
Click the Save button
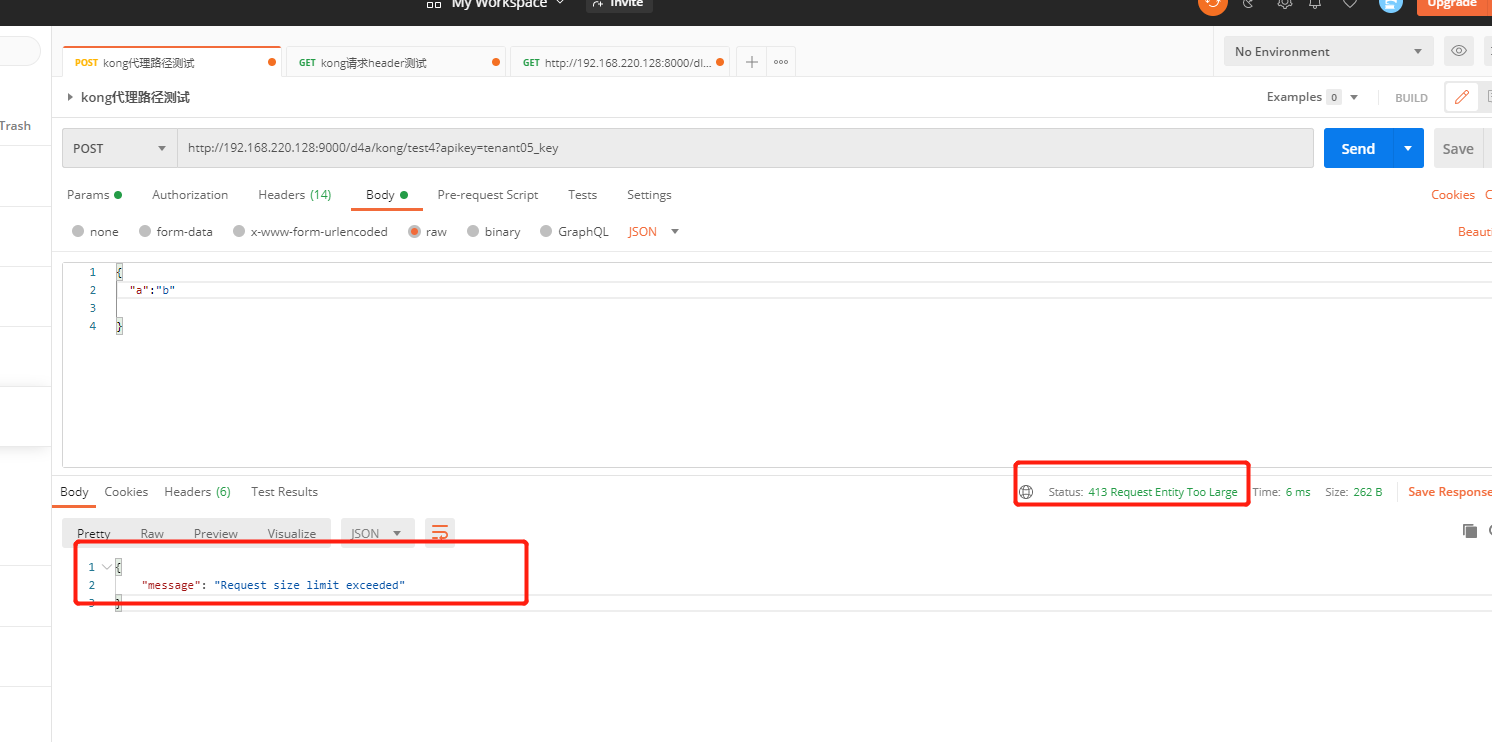pyautogui.click(x=1458, y=148)
